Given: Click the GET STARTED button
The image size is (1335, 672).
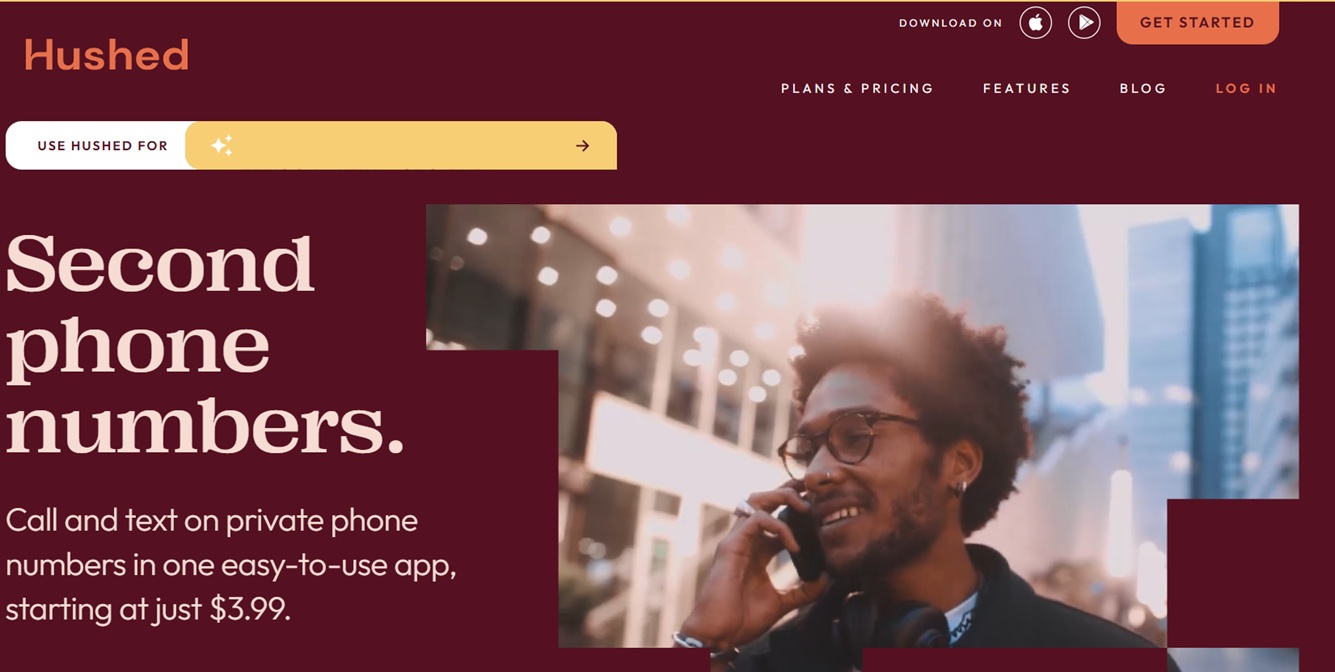Looking at the screenshot, I should (x=1197, y=22).
